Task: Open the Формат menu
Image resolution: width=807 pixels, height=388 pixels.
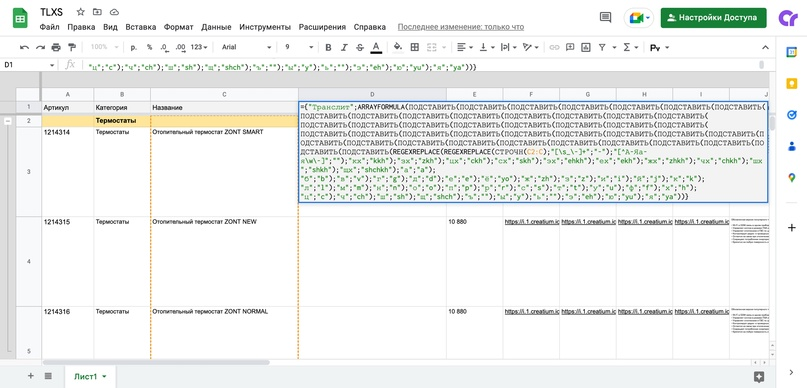Action: coord(179,27)
